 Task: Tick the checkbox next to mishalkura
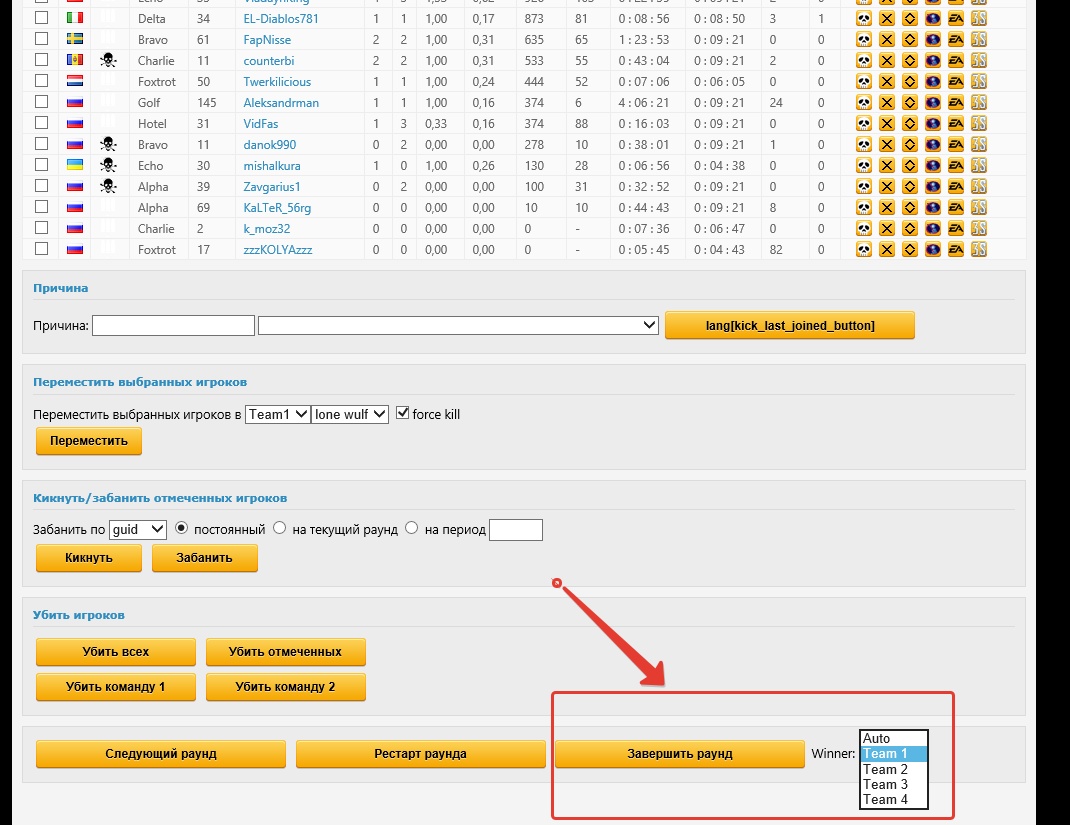[41, 165]
